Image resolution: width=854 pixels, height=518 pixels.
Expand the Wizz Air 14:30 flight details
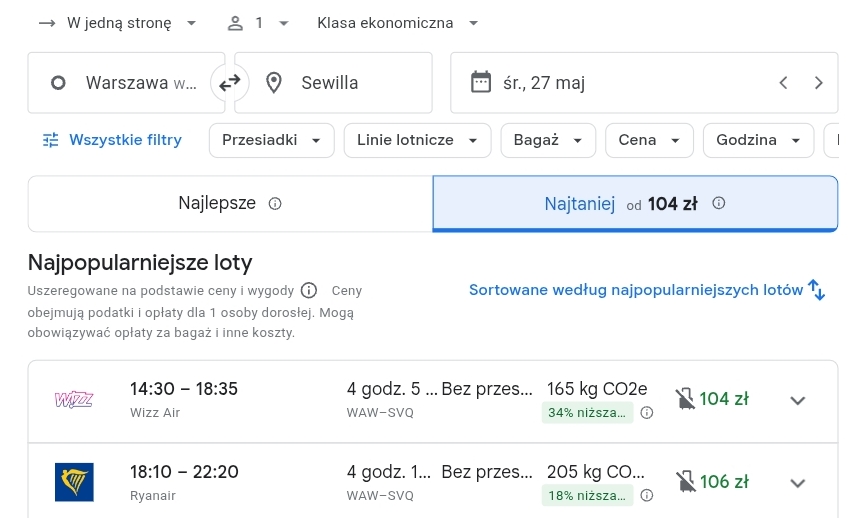tap(797, 400)
